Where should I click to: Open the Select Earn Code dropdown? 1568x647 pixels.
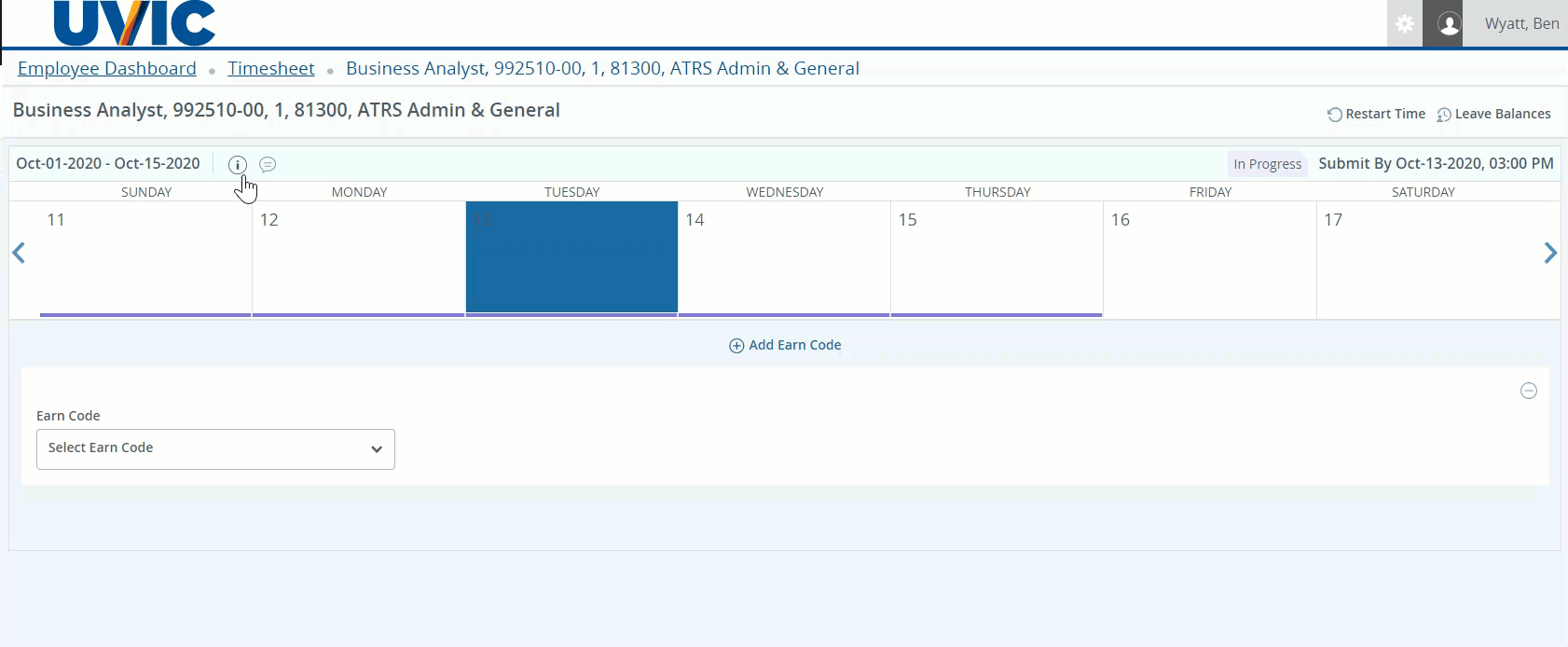215,449
